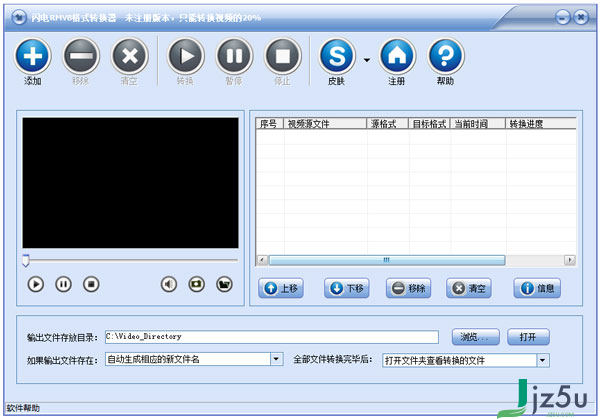Minimize the converter window
The image size is (600, 419).
[x=562, y=17]
